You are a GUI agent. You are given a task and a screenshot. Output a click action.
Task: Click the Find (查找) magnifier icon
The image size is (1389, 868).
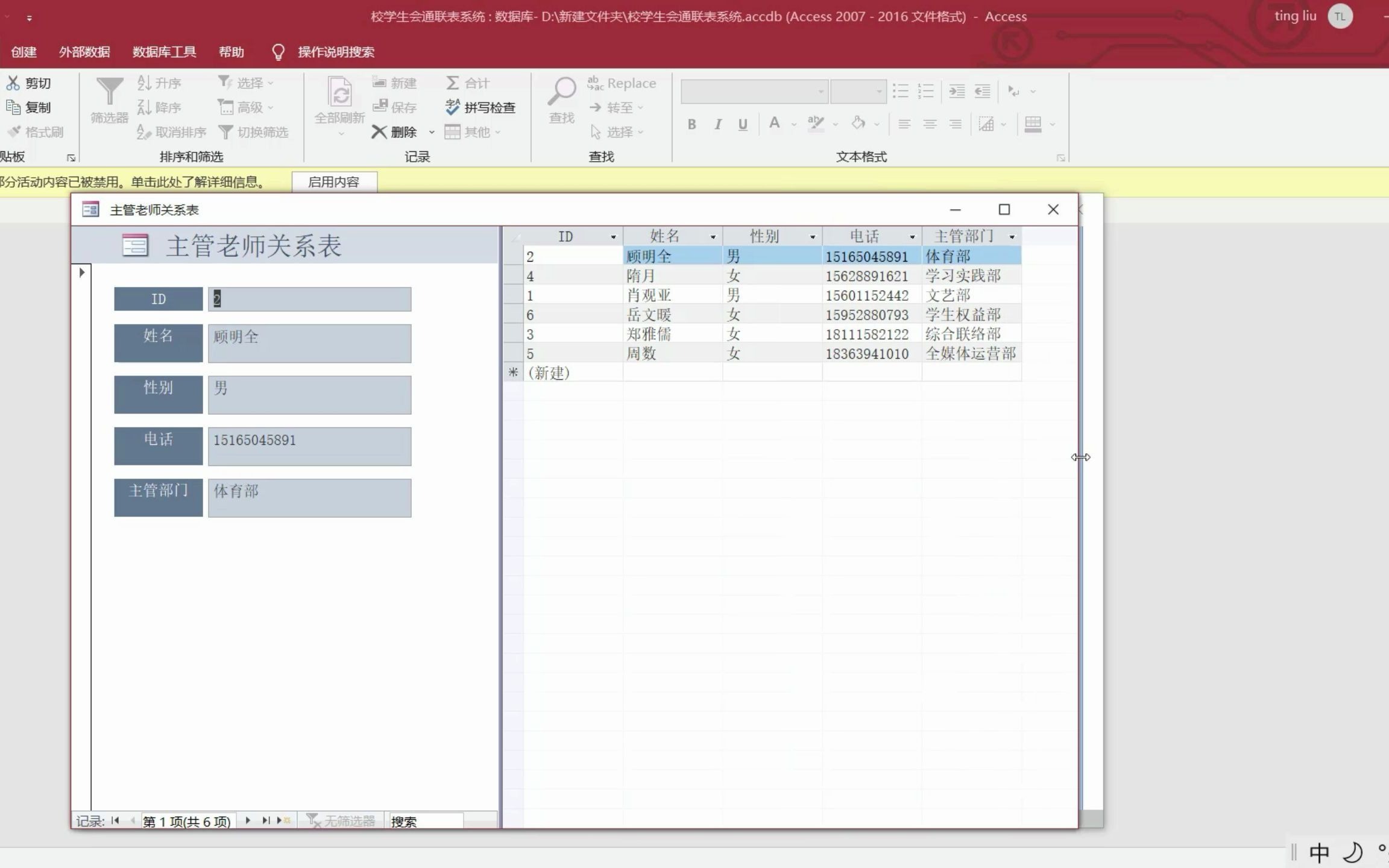click(562, 92)
